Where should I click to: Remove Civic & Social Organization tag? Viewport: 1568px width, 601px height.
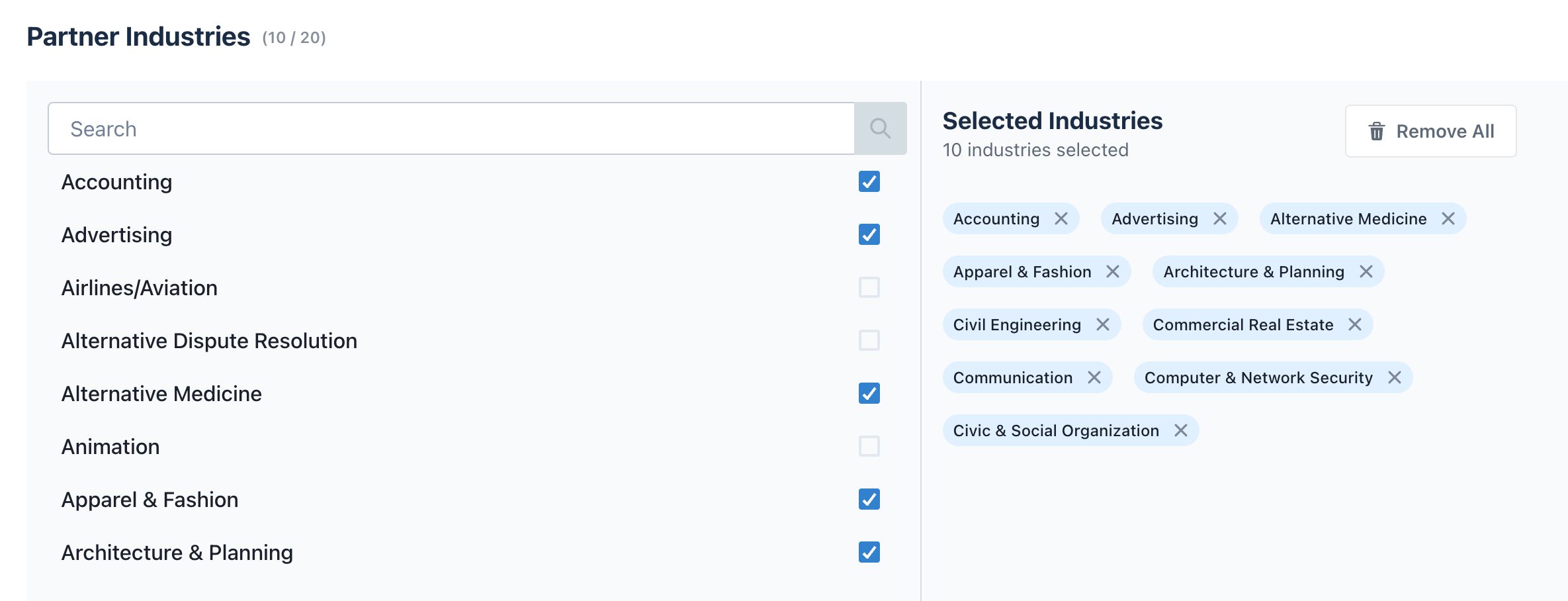click(x=1181, y=430)
